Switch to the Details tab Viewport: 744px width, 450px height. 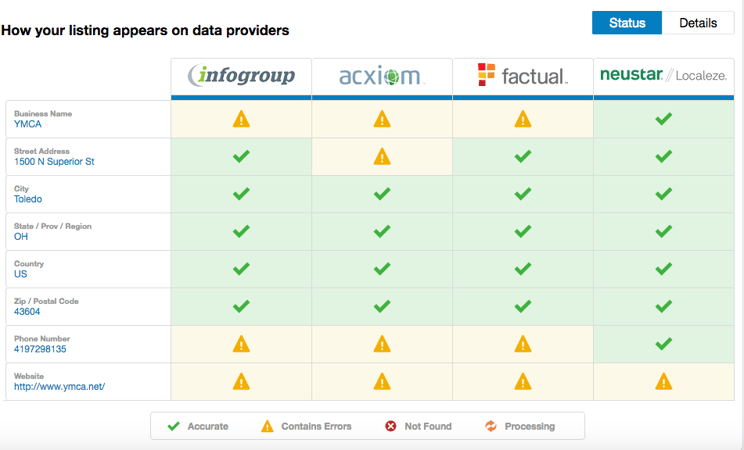click(698, 23)
